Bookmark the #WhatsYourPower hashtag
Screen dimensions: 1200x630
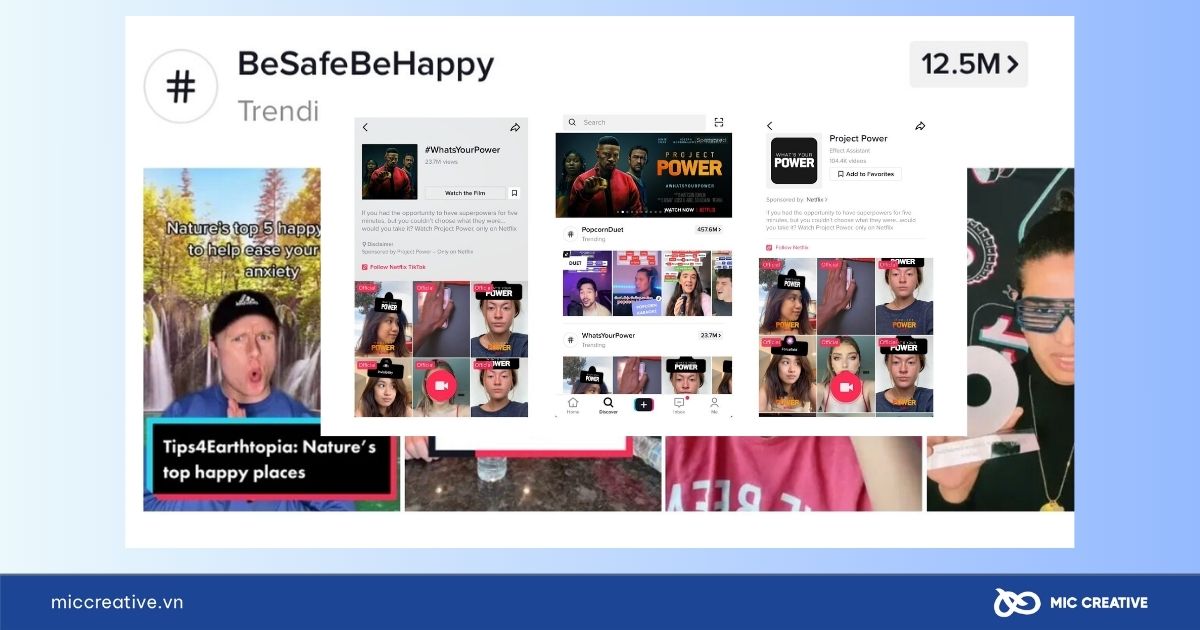tap(514, 193)
